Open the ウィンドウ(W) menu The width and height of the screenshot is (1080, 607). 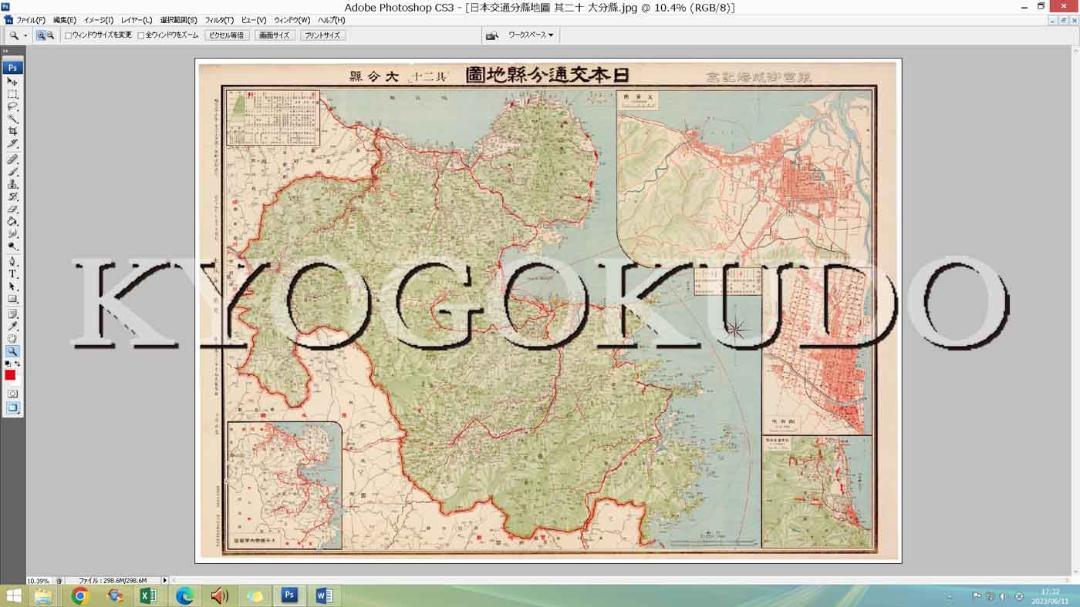tap(292, 21)
